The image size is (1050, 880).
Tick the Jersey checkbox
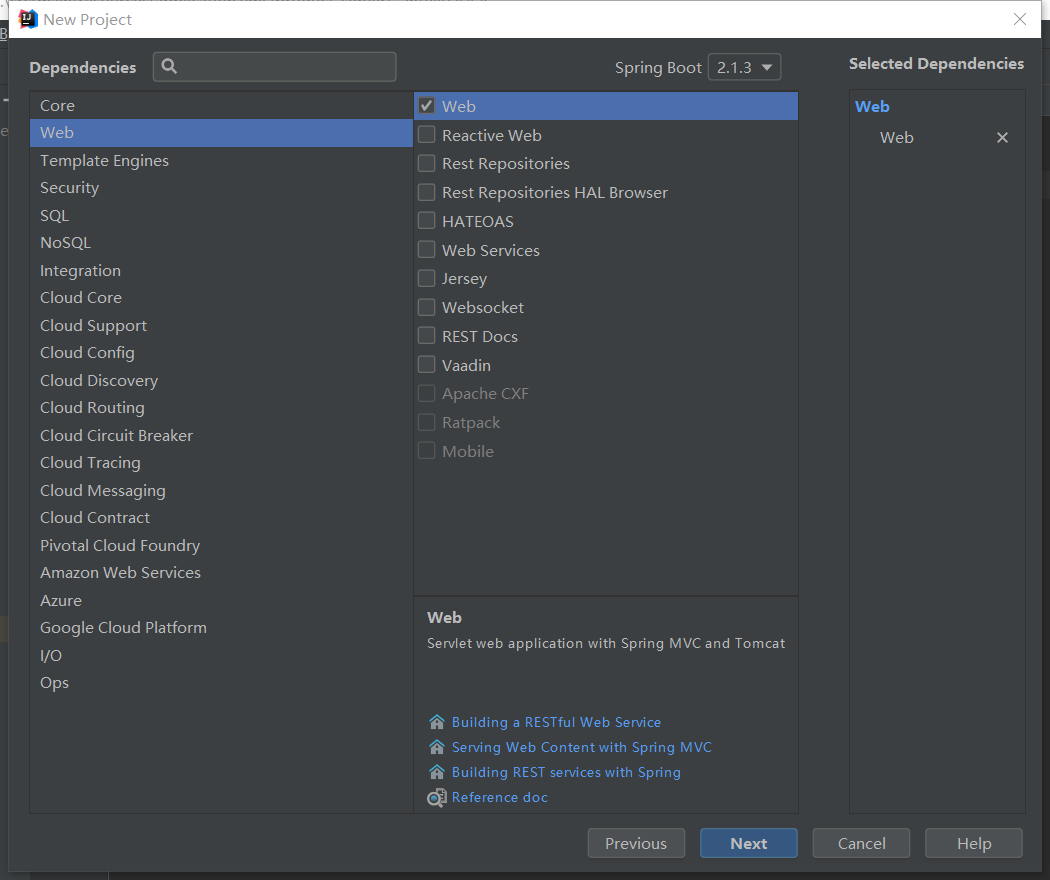pos(427,278)
